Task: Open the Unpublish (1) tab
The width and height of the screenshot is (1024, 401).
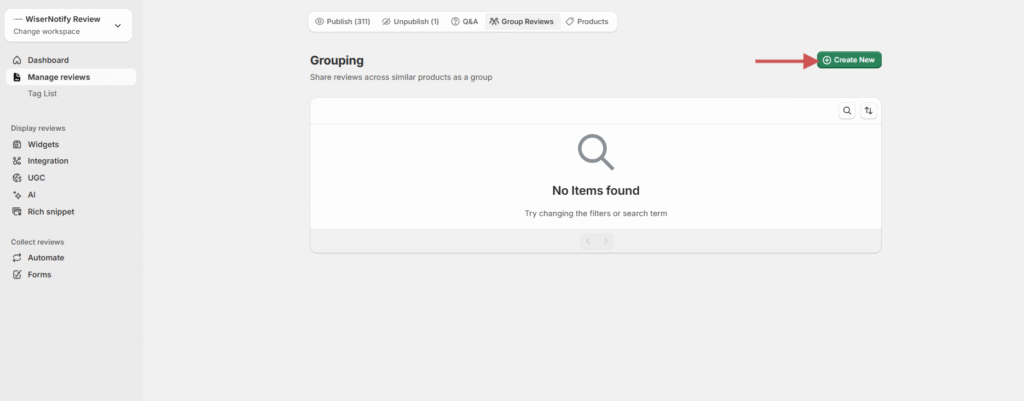Action: 410,21
